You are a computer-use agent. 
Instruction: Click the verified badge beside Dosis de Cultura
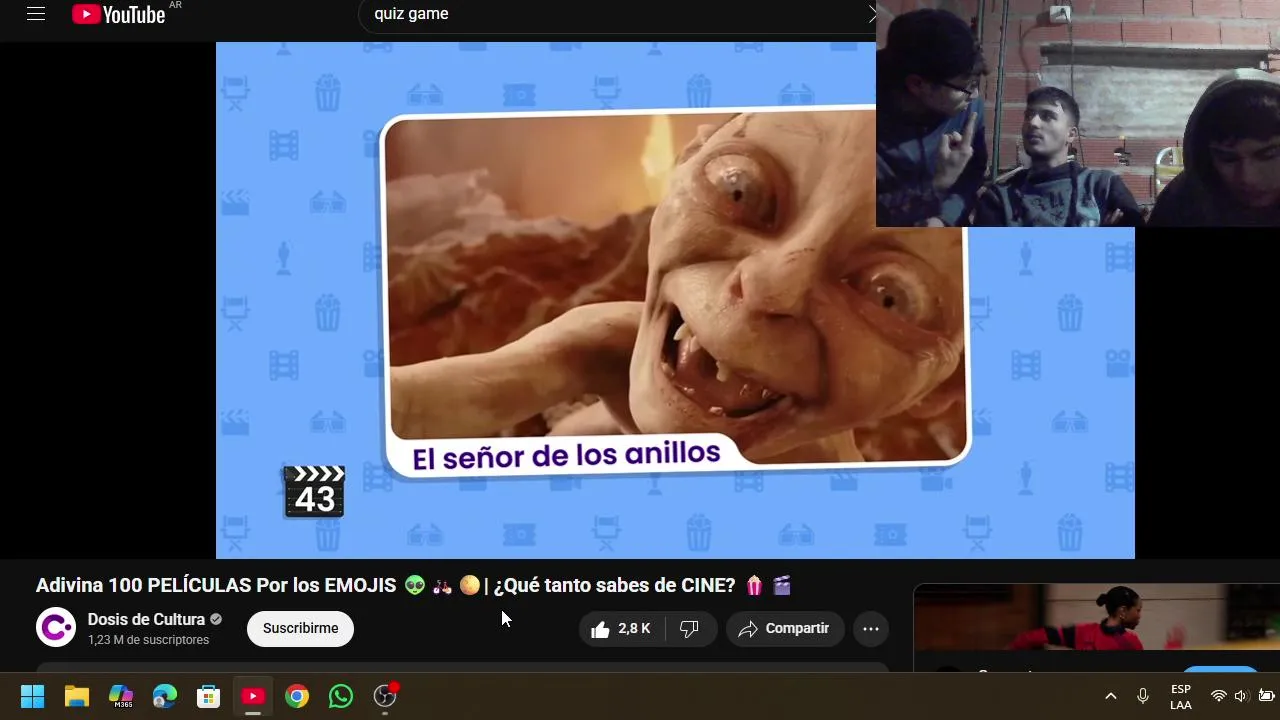(215, 619)
